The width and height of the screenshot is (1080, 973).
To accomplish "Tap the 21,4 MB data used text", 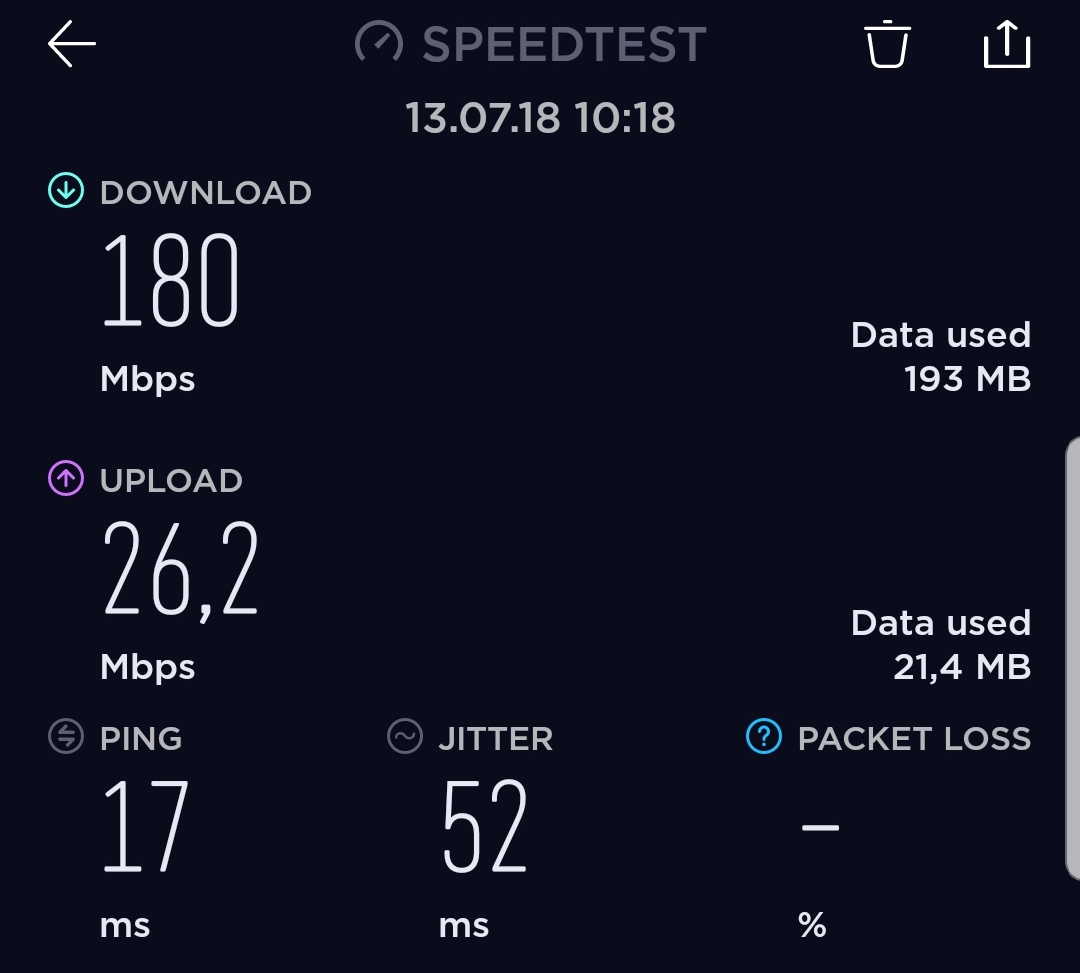I will [962, 667].
